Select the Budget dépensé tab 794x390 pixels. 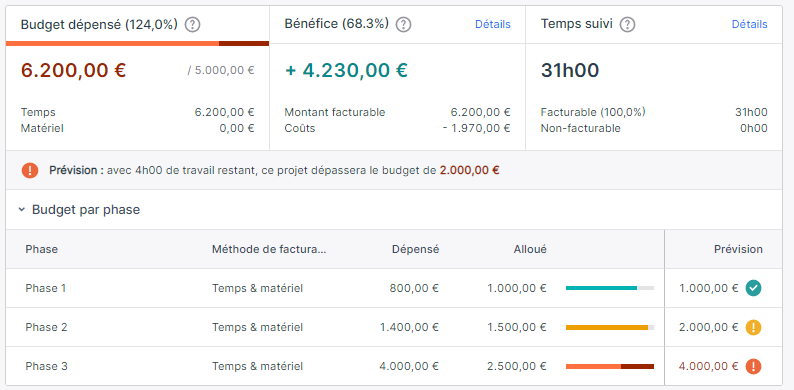(137, 25)
